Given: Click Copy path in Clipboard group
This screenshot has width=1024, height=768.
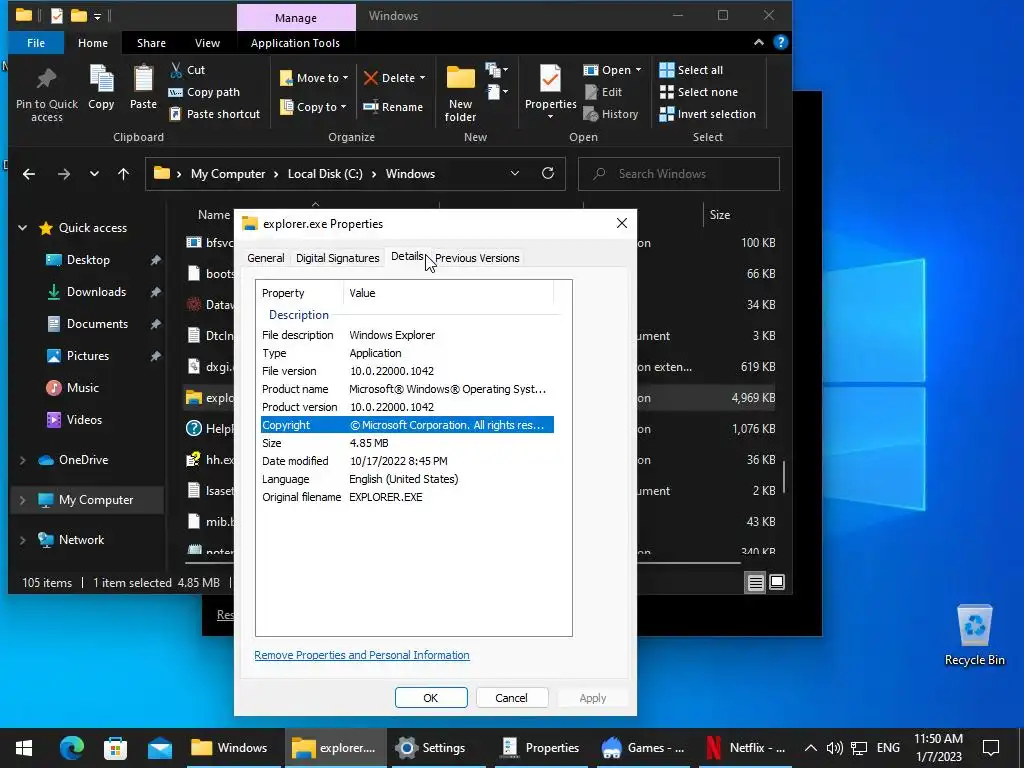Looking at the screenshot, I should (204, 92).
